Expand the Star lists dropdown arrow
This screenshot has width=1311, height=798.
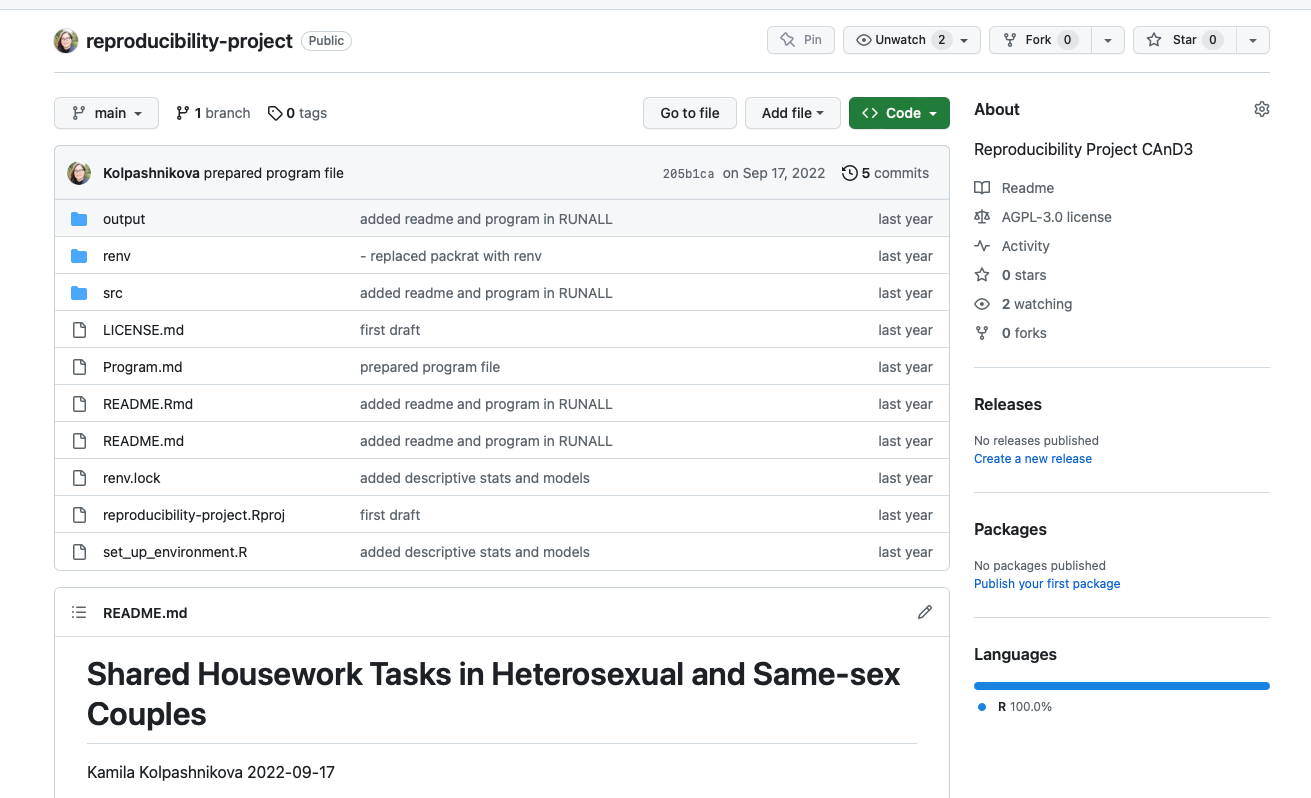pyautogui.click(x=1253, y=40)
